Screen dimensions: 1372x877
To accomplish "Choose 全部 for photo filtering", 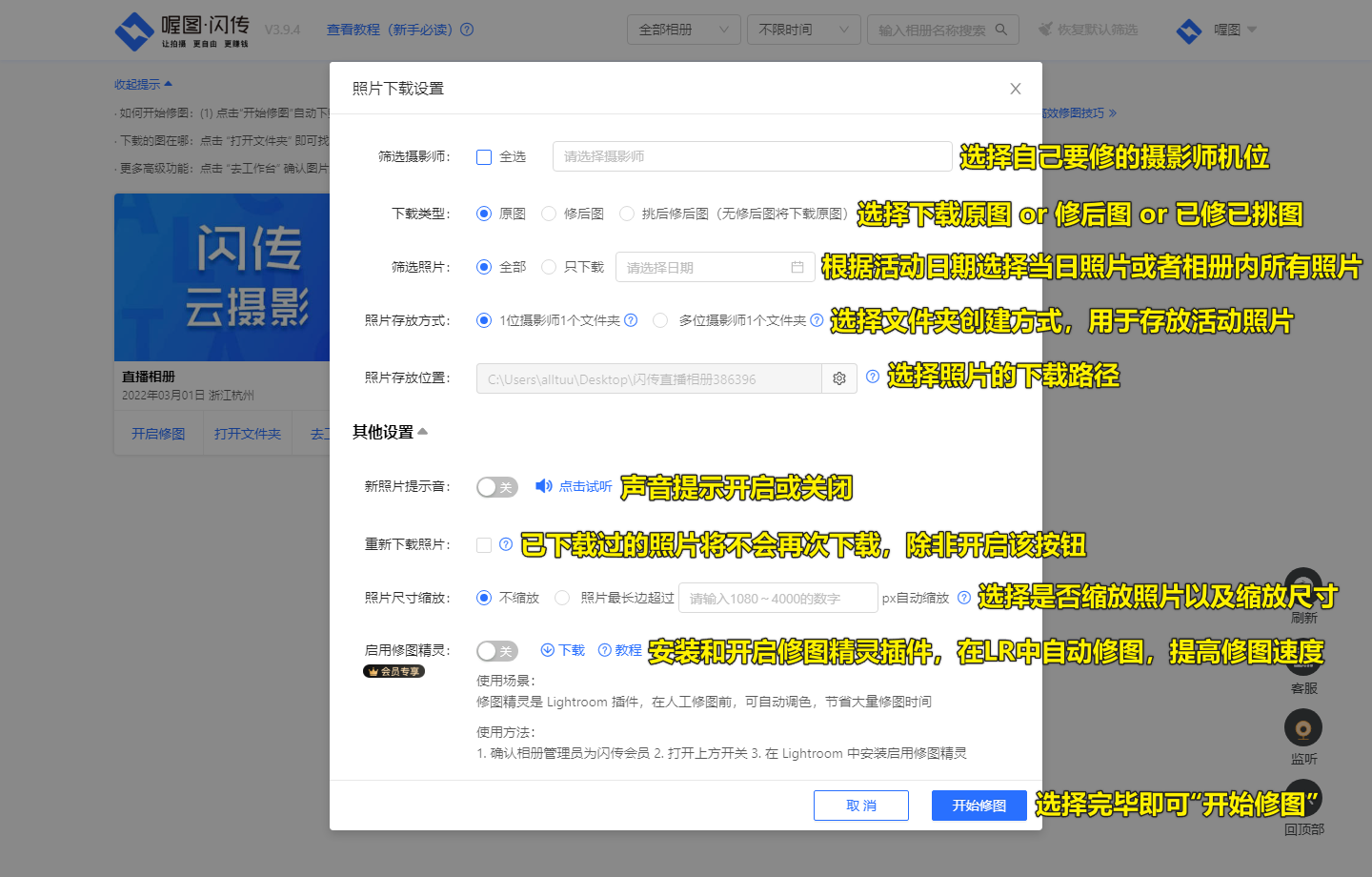I will pyautogui.click(x=484, y=267).
